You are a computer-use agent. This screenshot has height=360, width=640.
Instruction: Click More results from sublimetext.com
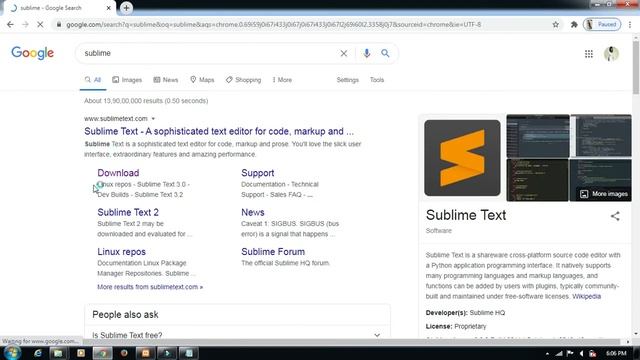(150, 287)
